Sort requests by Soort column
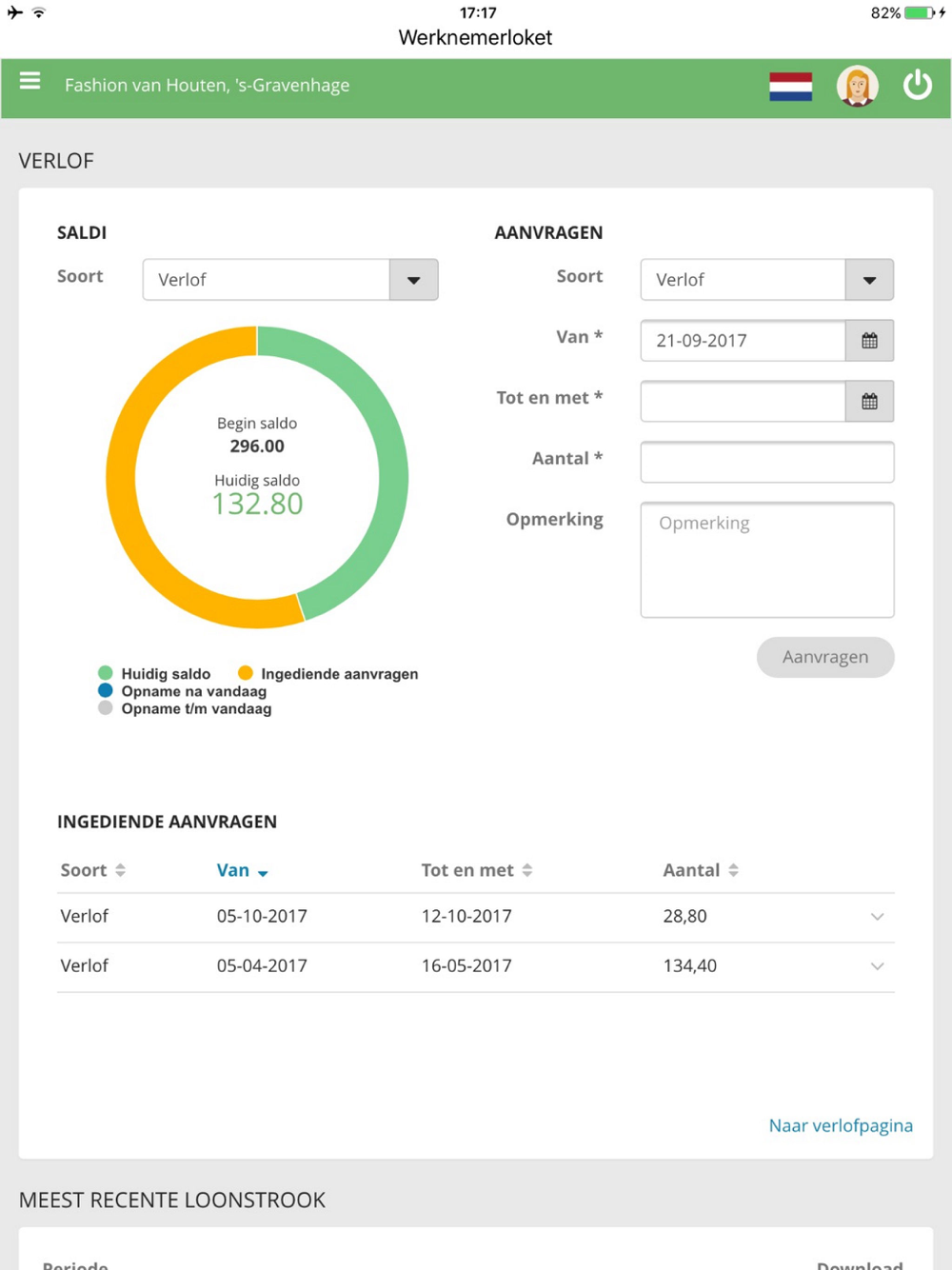 (92, 870)
